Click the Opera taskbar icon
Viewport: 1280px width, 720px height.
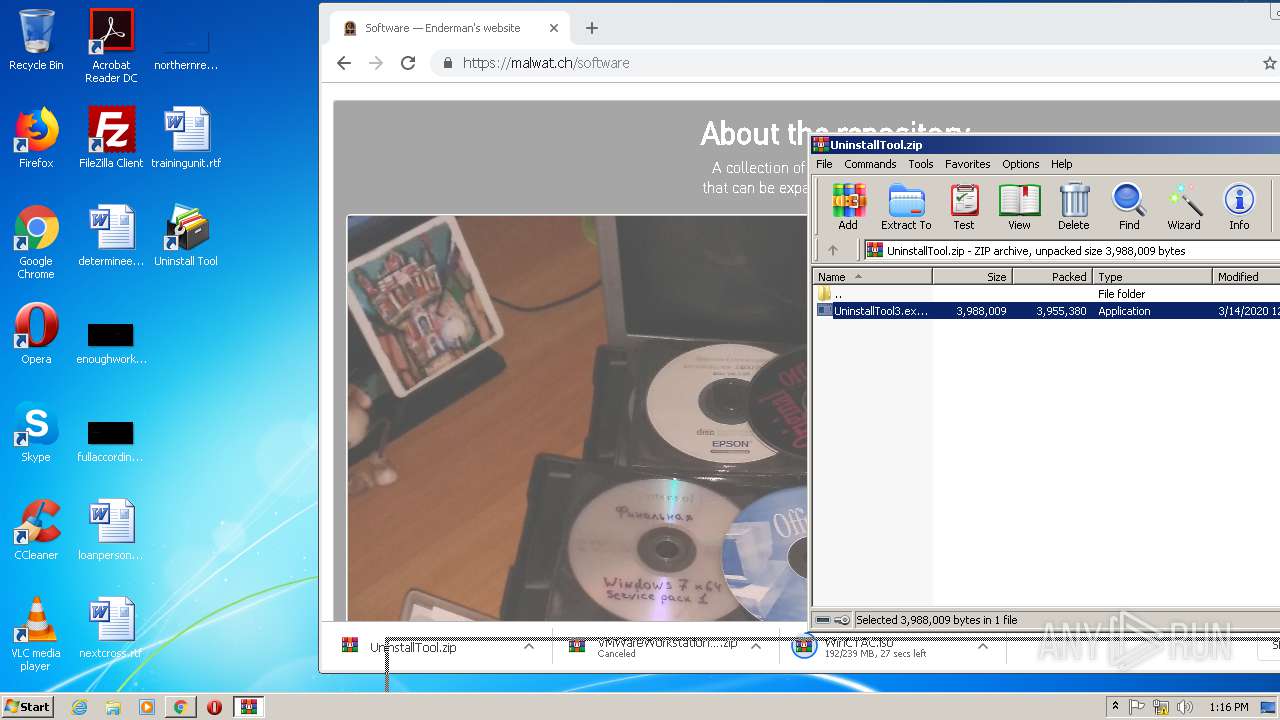click(x=214, y=707)
